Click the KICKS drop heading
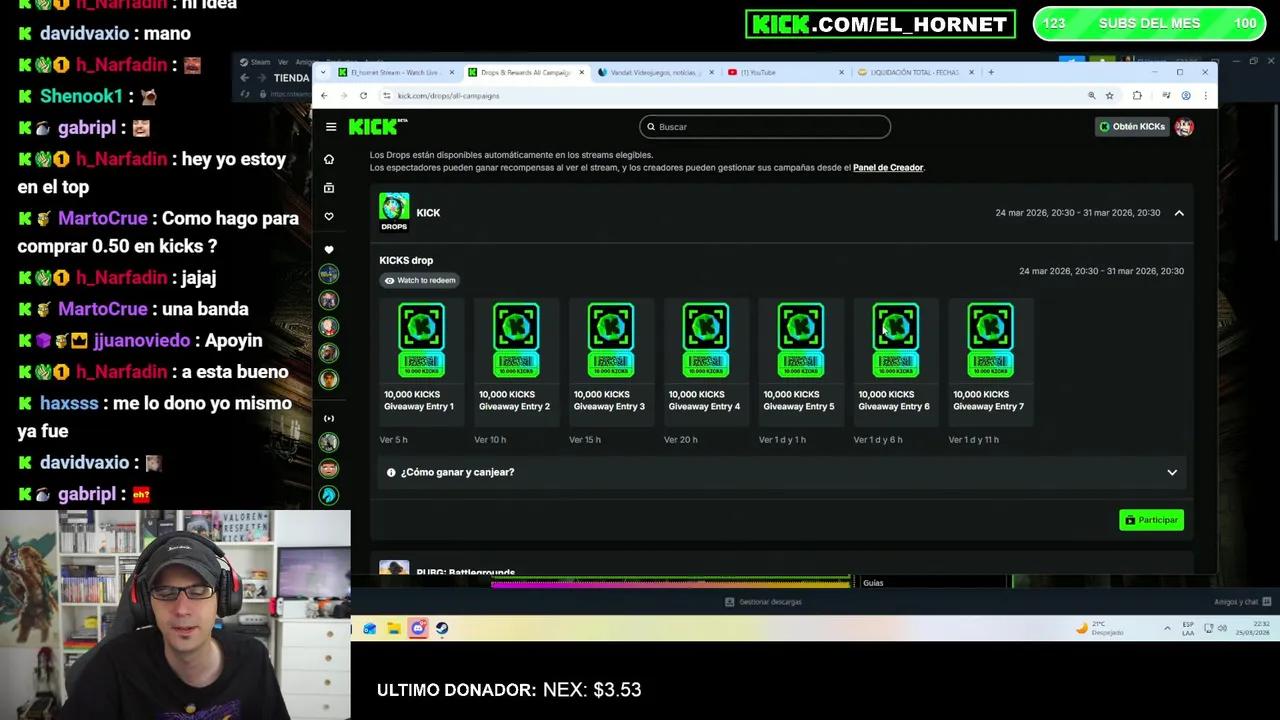 [x=406, y=260]
